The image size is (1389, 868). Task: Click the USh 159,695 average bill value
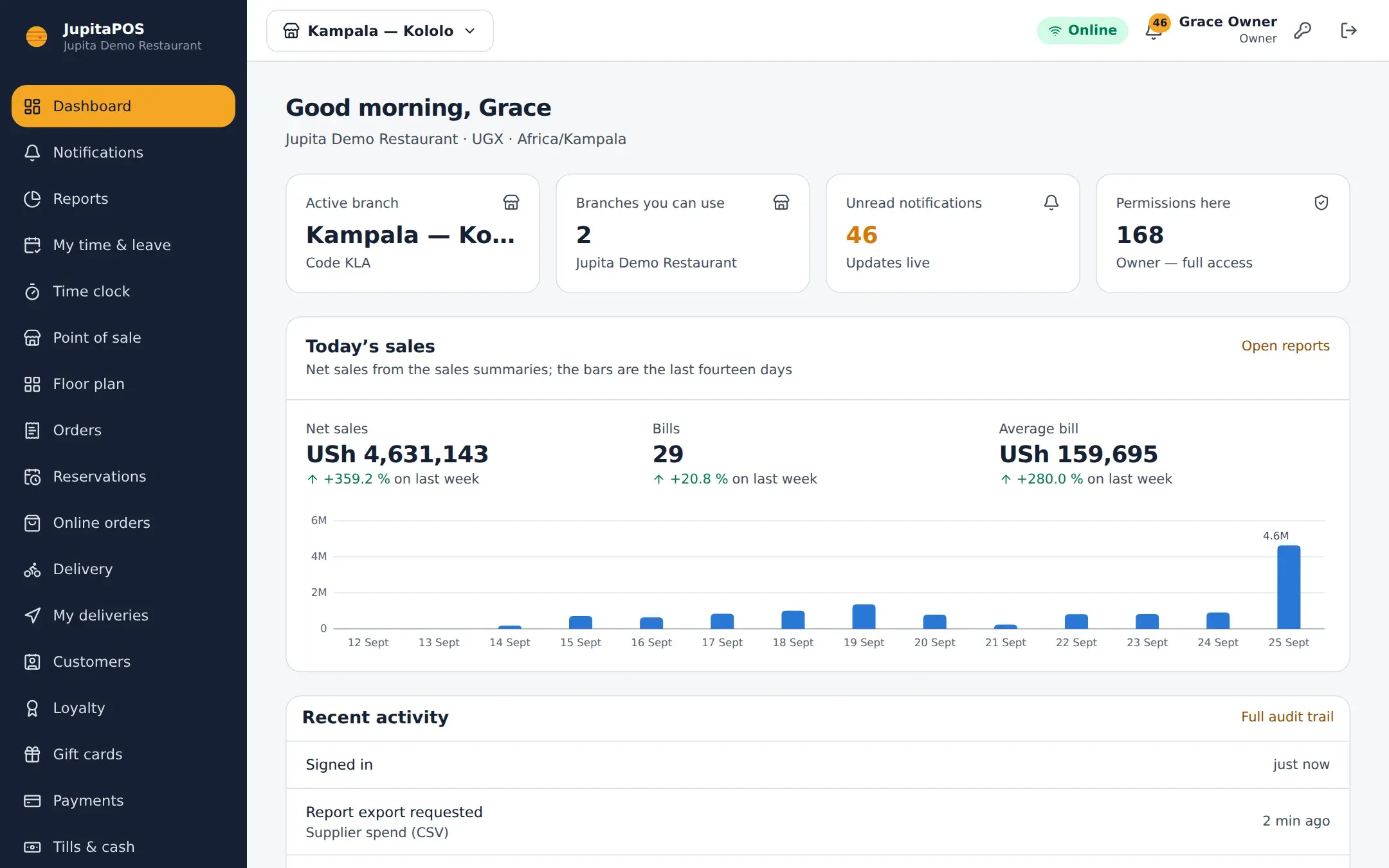point(1078,455)
